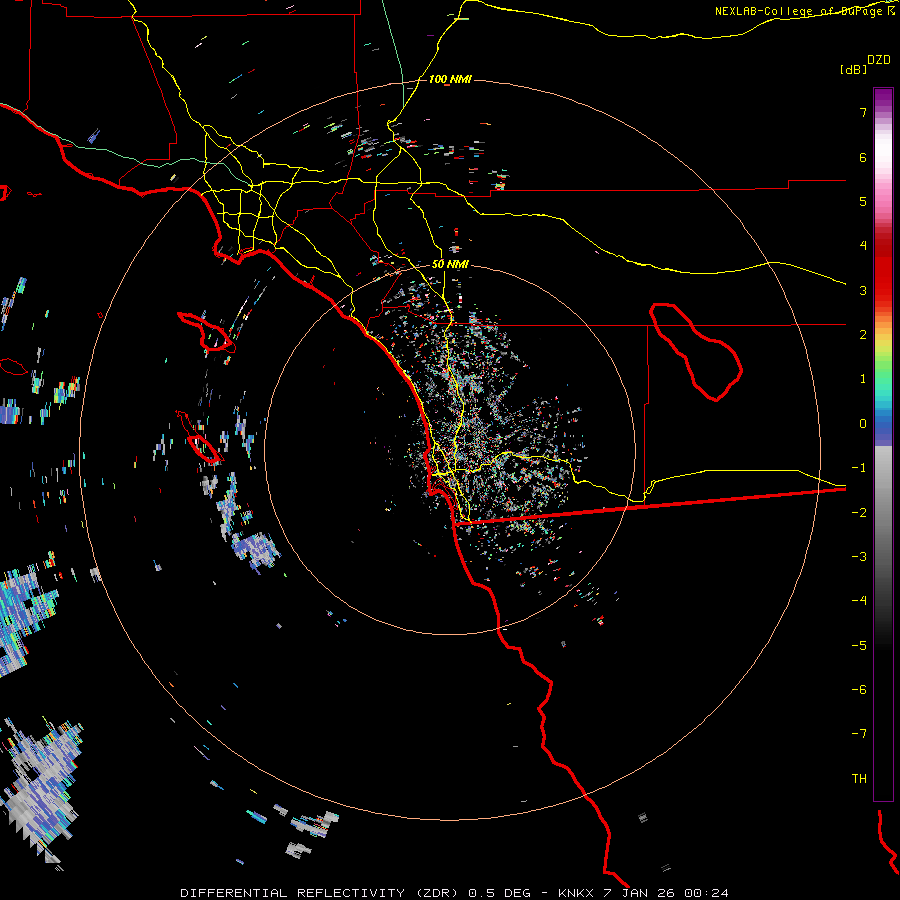
Task: Click the 4 value on the color scale
Action: click(x=863, y=246)
